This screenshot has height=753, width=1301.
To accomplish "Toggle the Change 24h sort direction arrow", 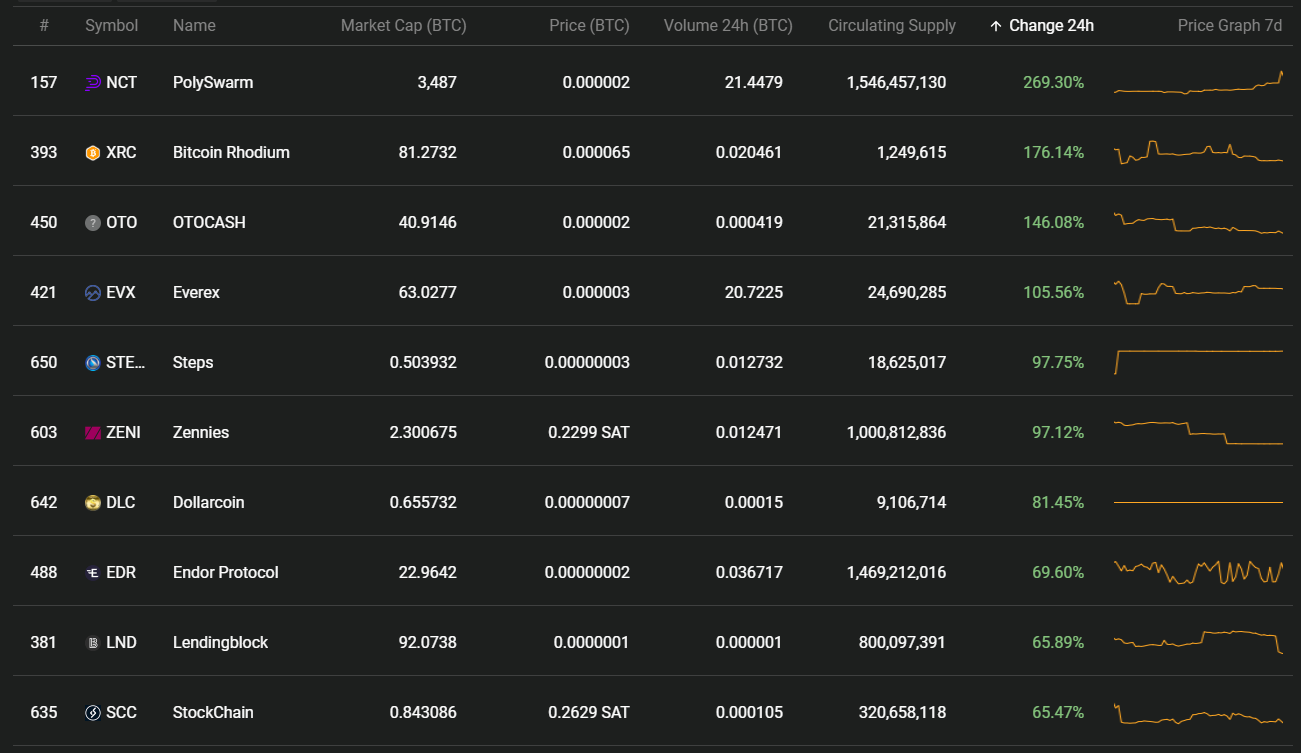I will click(997, 25).
